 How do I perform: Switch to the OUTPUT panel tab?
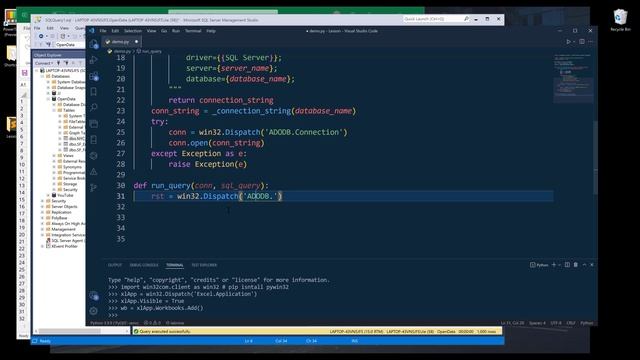pos(115,265)
